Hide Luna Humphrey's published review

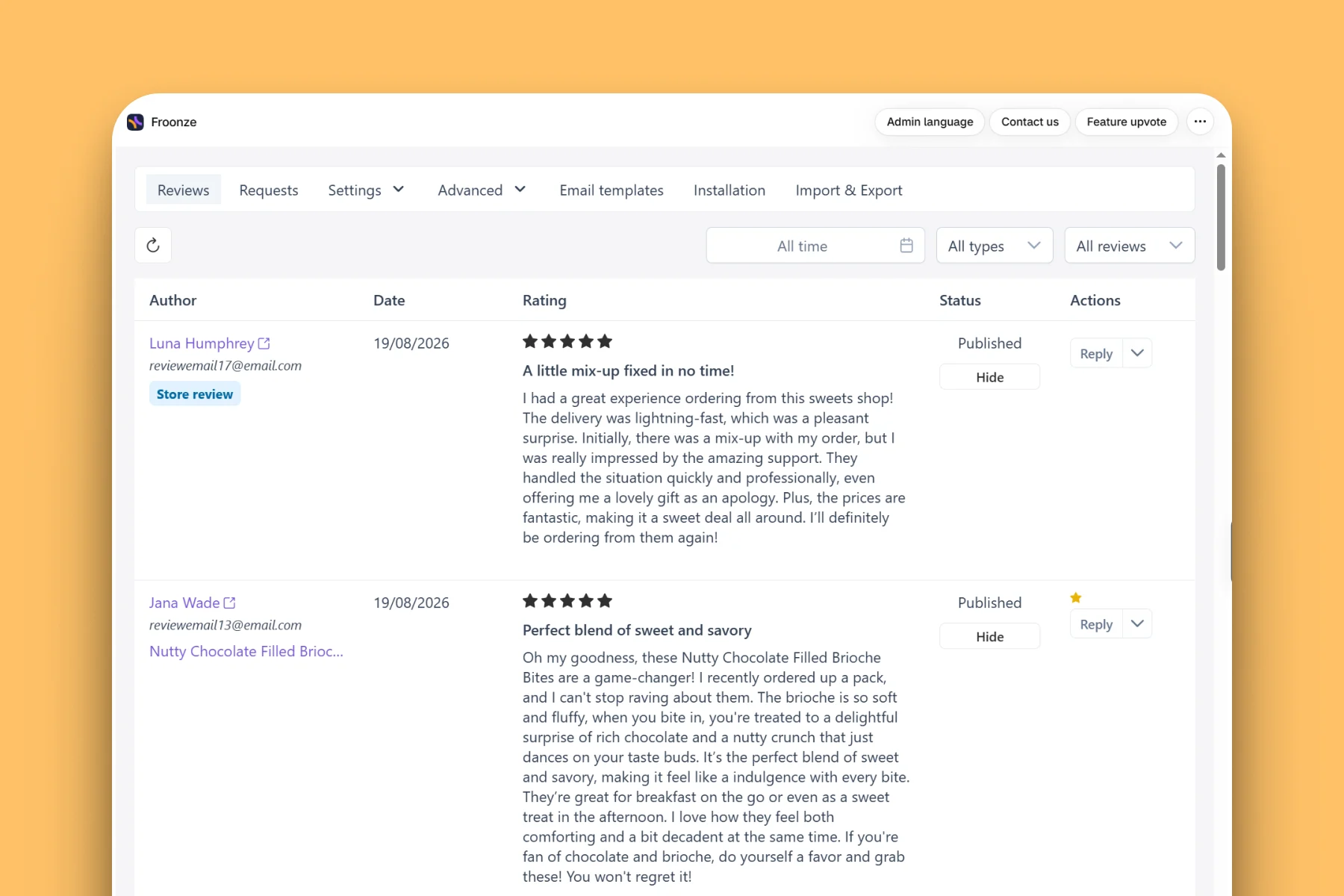tap(989, 377)
